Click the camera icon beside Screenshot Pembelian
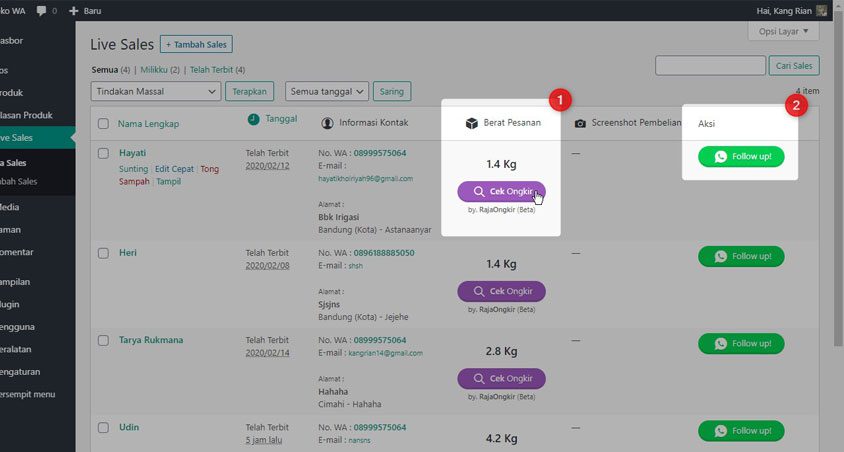 coord(580,124)
